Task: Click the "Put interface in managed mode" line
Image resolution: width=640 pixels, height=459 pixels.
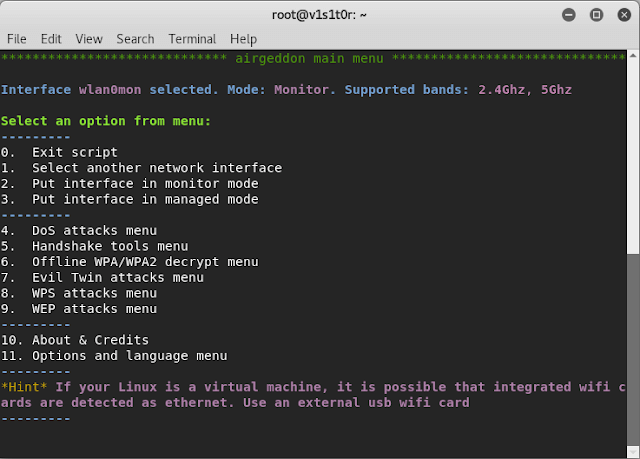Action: 145,199
